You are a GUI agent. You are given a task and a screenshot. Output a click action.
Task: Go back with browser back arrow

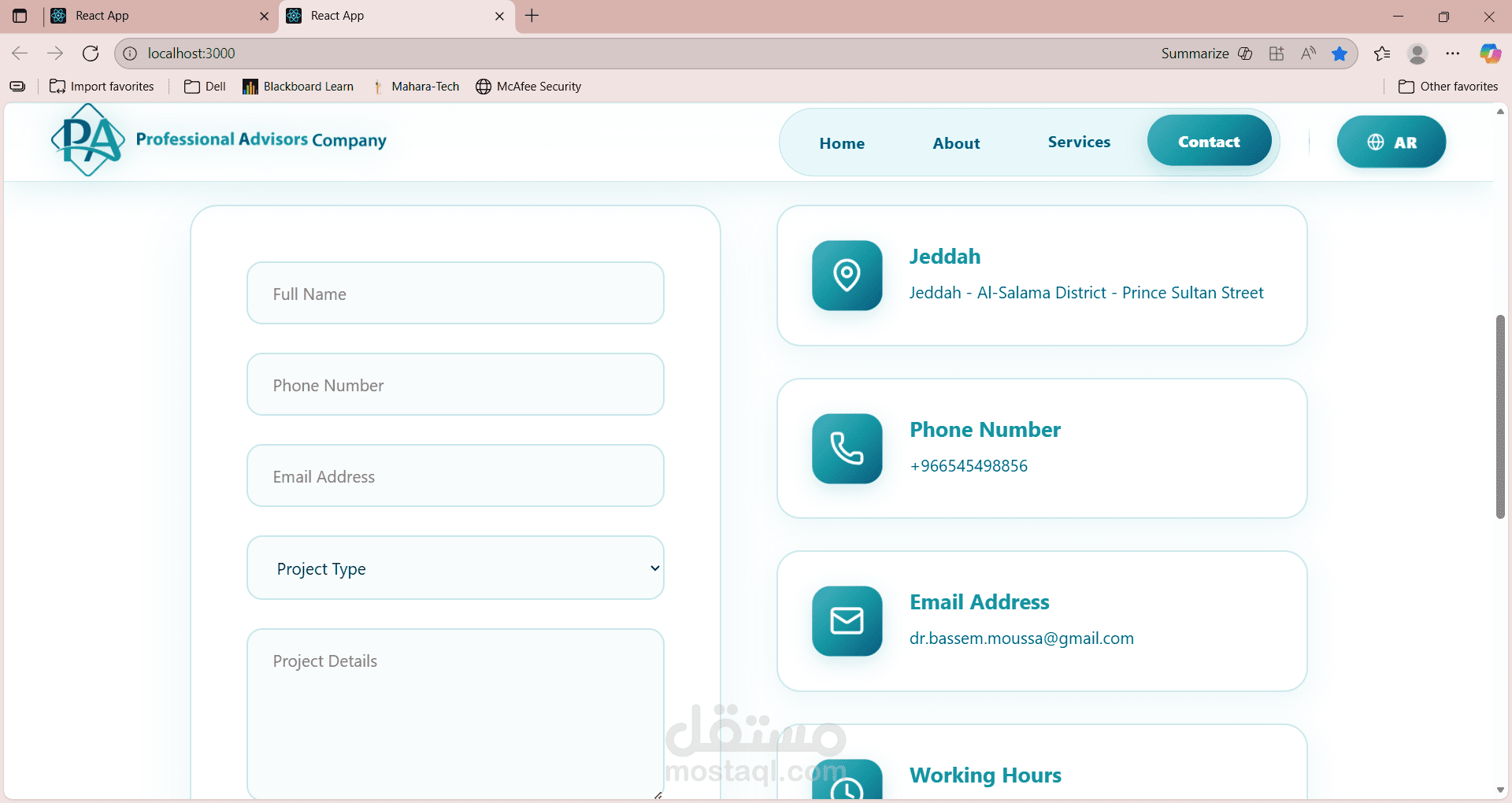tap(20, 53)
